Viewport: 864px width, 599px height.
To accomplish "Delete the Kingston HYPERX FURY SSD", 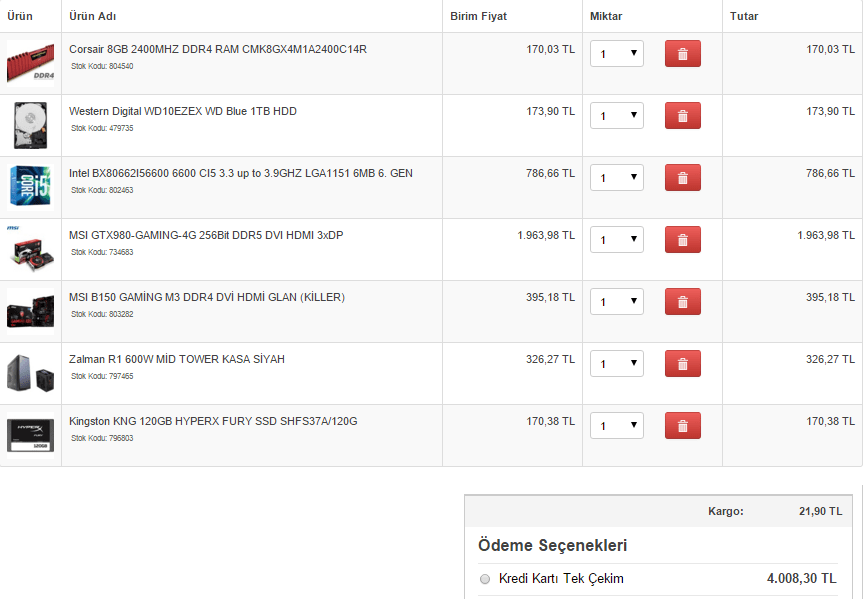I will pyautogui.click(x=683, y=425).
